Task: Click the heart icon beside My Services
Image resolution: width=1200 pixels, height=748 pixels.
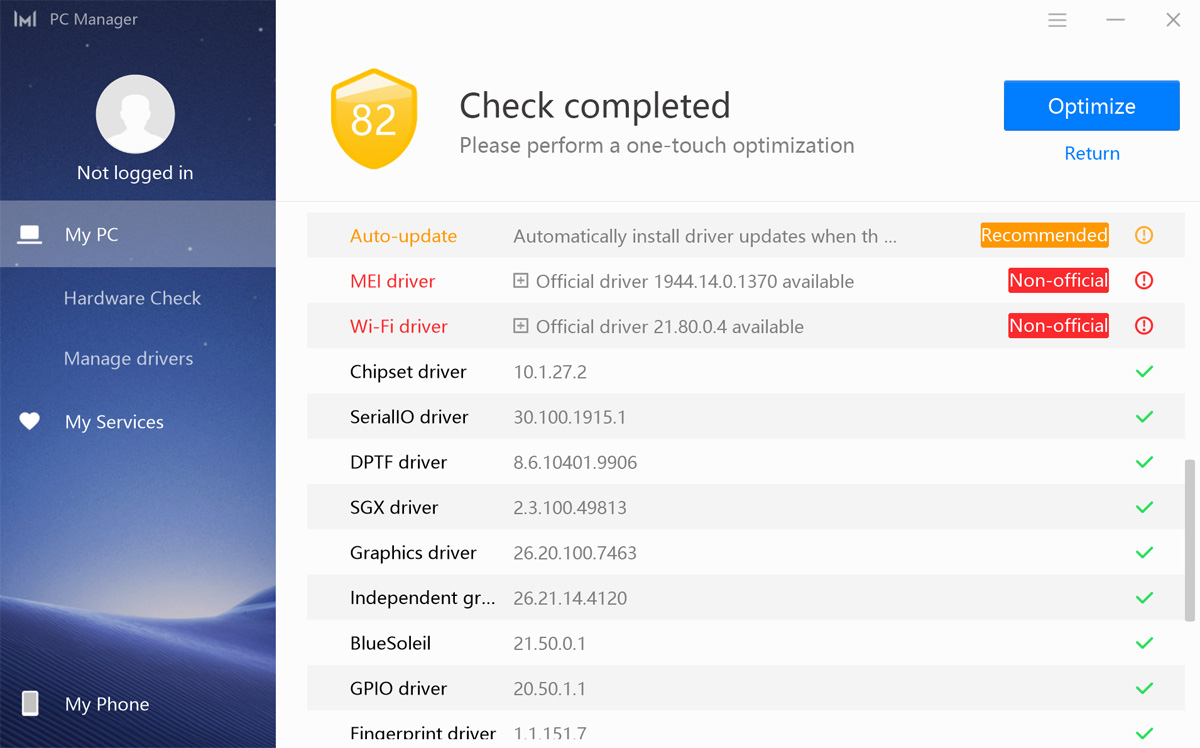Action: coord(30,421)
